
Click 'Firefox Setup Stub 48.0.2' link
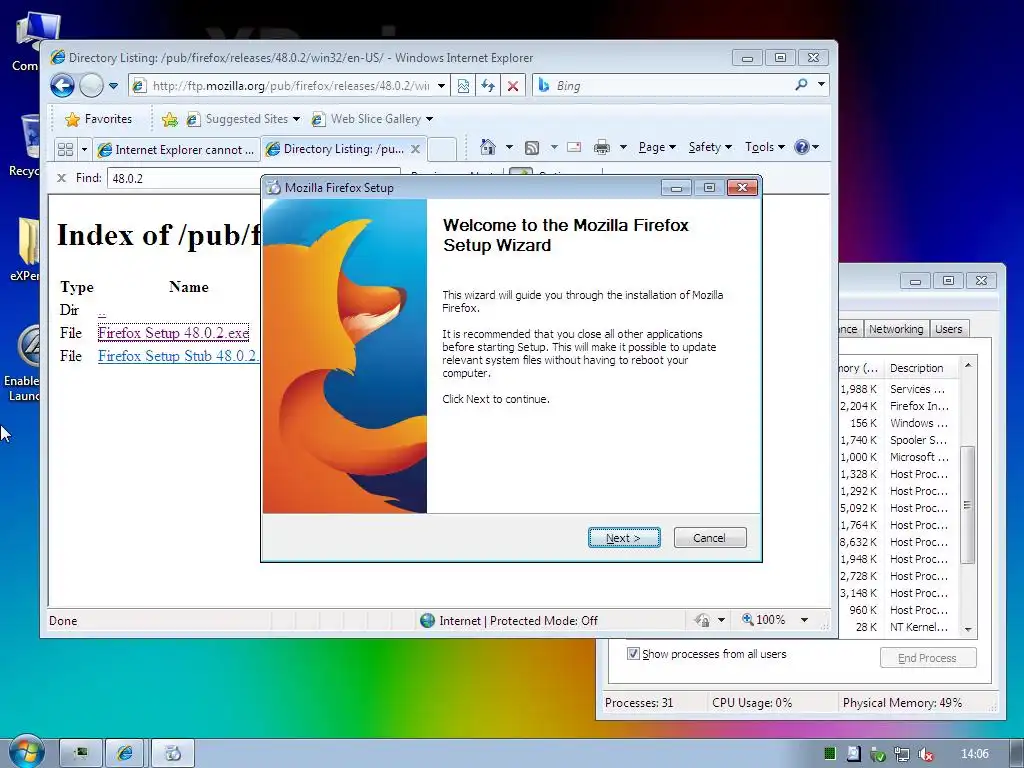click(178, 356)
